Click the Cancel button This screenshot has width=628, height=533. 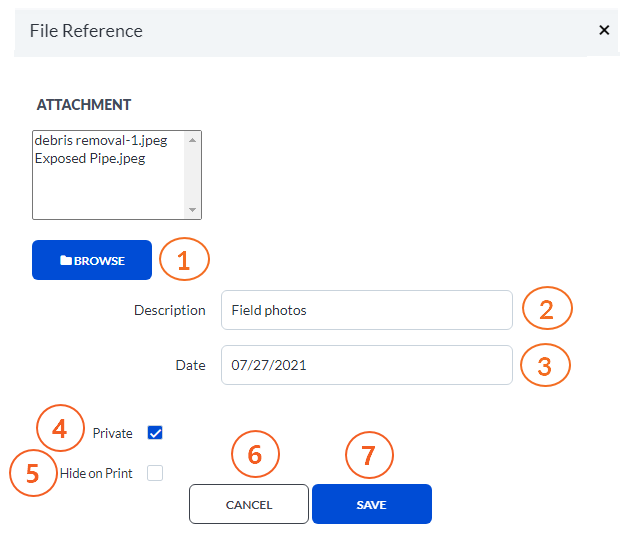click(x=249, y=505)
